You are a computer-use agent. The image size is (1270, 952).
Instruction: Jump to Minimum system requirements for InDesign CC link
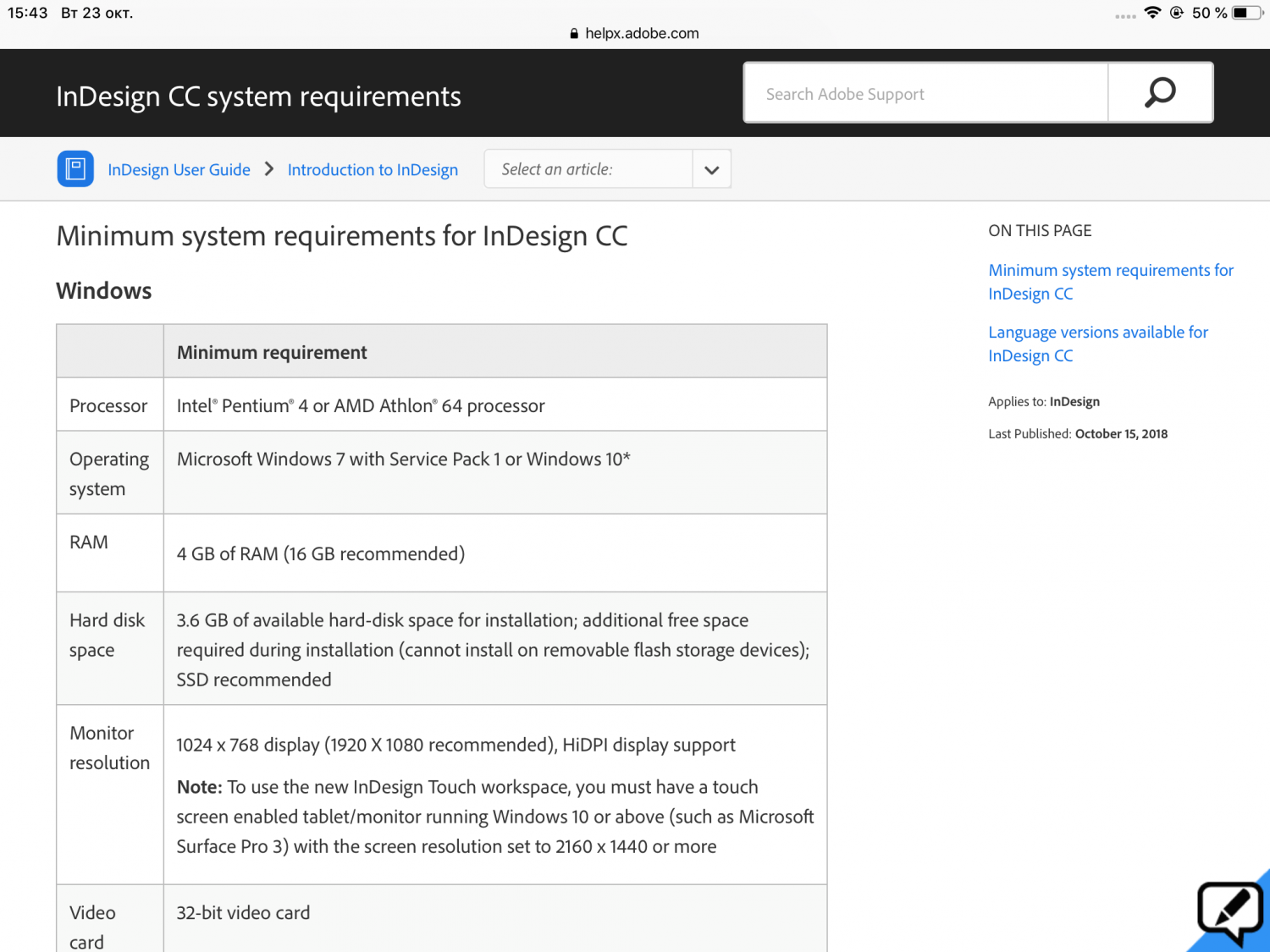click(1111, 282)
